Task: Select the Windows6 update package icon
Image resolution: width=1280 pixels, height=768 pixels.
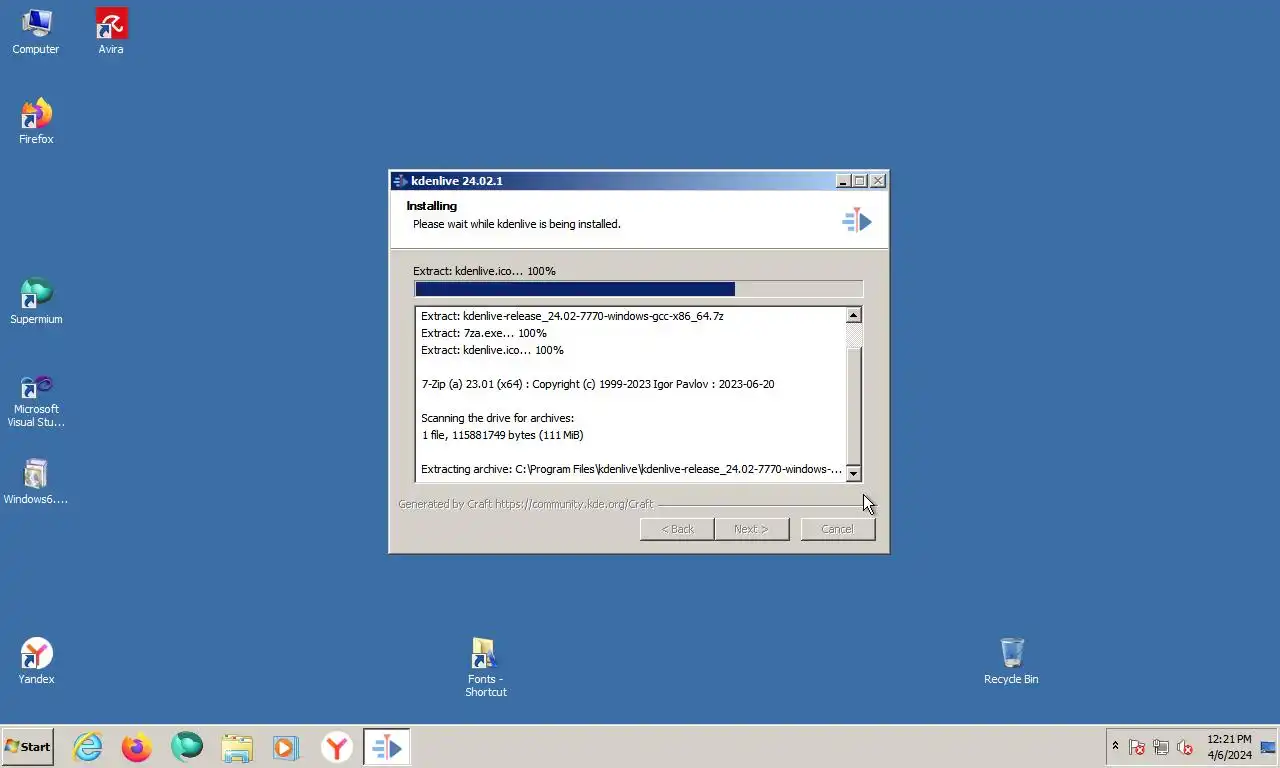Action: pos(36,482)
